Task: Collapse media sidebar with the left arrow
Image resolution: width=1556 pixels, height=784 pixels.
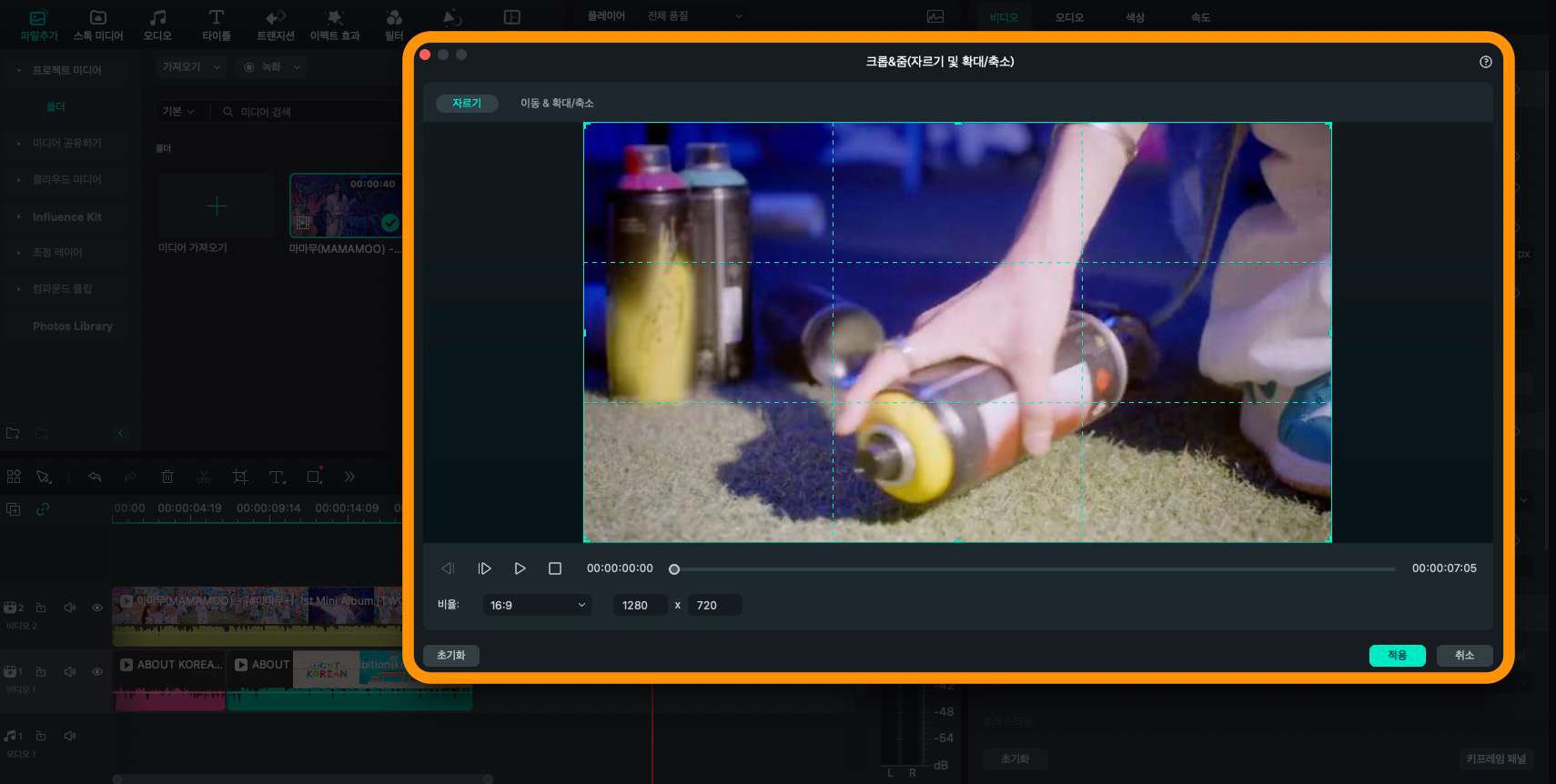Action: (x=121, y=433)
